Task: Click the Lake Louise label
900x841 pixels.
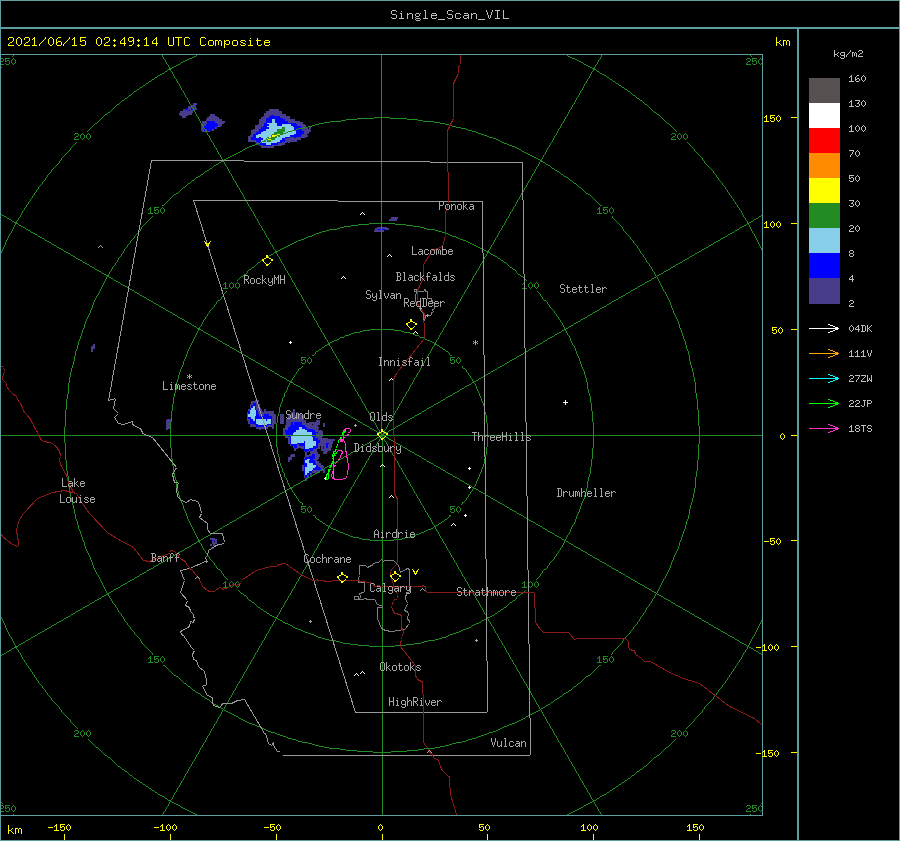Action: click(x=77, y=491)
